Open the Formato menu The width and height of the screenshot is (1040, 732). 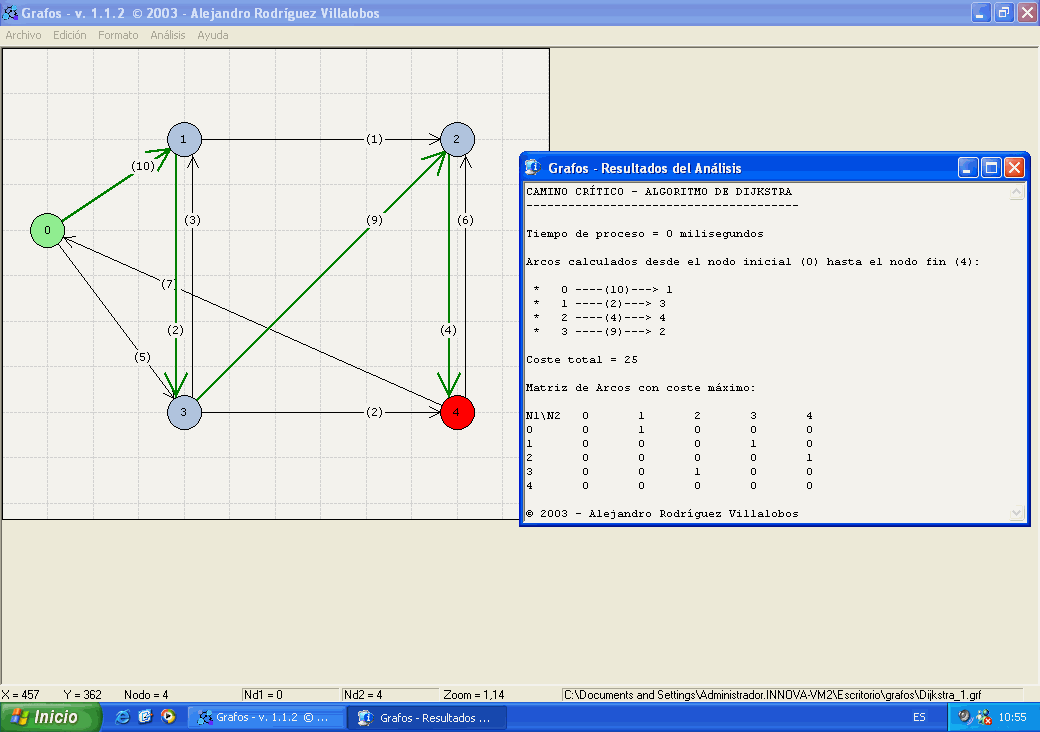point(118,35)
